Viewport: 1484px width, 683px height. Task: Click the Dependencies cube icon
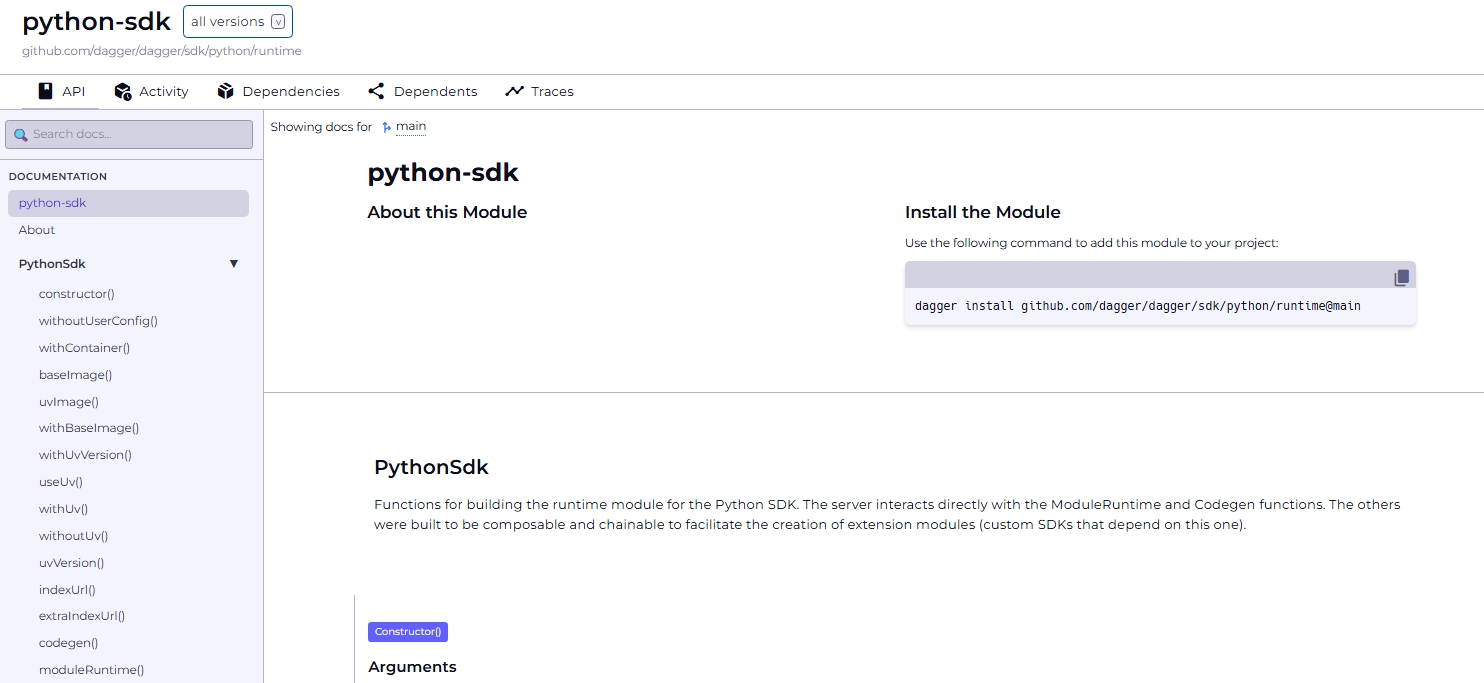coord(225,91)
